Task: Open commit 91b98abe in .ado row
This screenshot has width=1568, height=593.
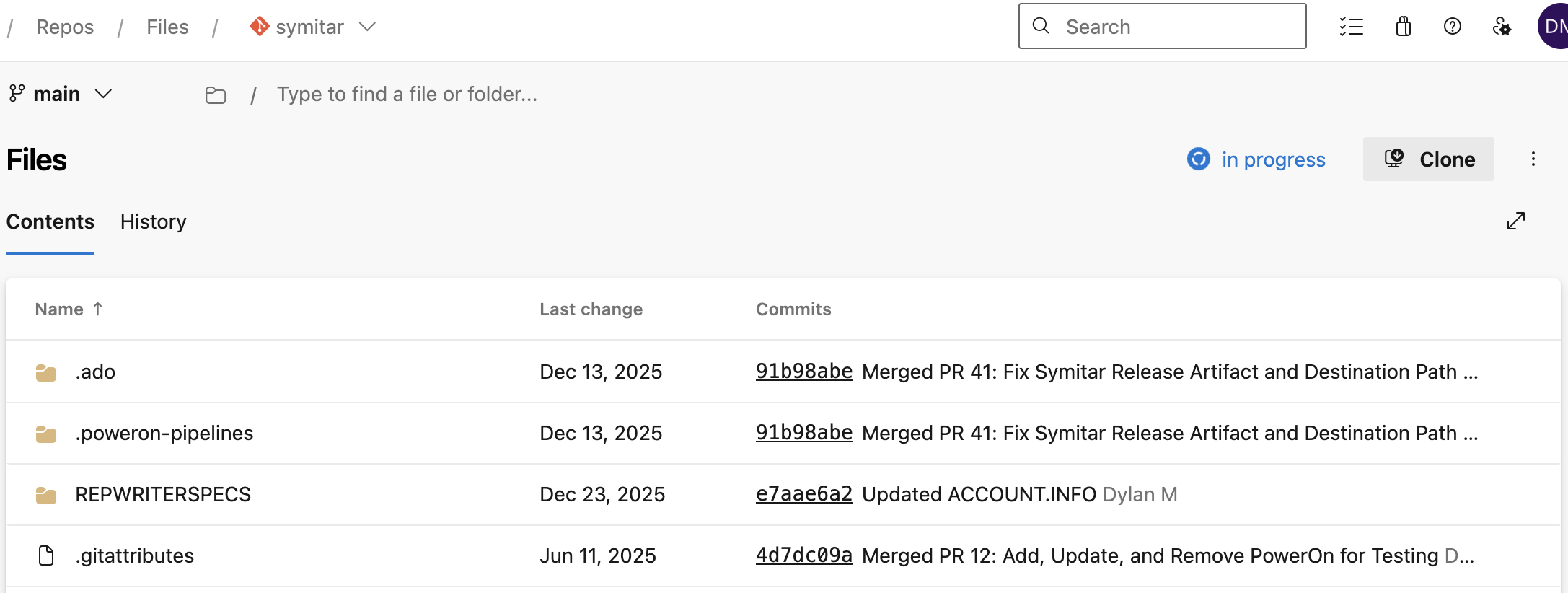Action: pyautogui.click(x=804, y=372)
